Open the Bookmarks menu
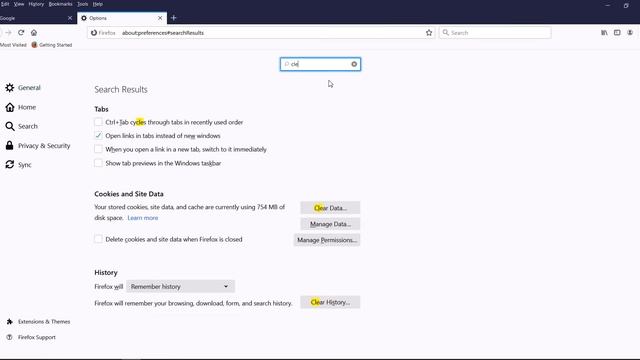The image size is (640, 360). pyautogui.click(x=60, y=4)
